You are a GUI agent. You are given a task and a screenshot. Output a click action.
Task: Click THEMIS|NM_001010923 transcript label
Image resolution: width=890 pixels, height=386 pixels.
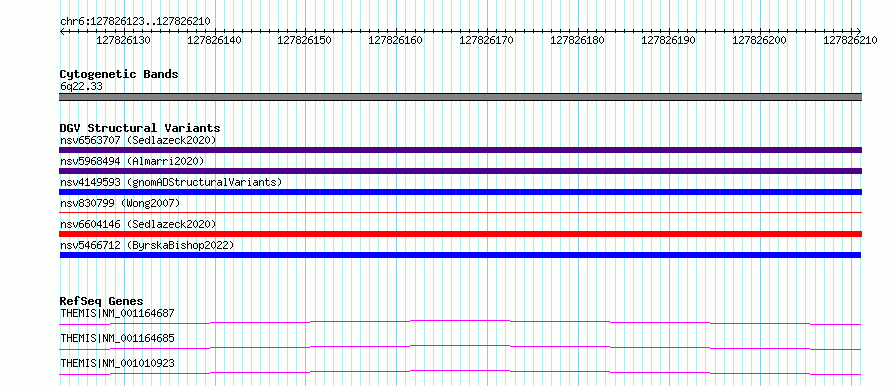pos(117,363)
